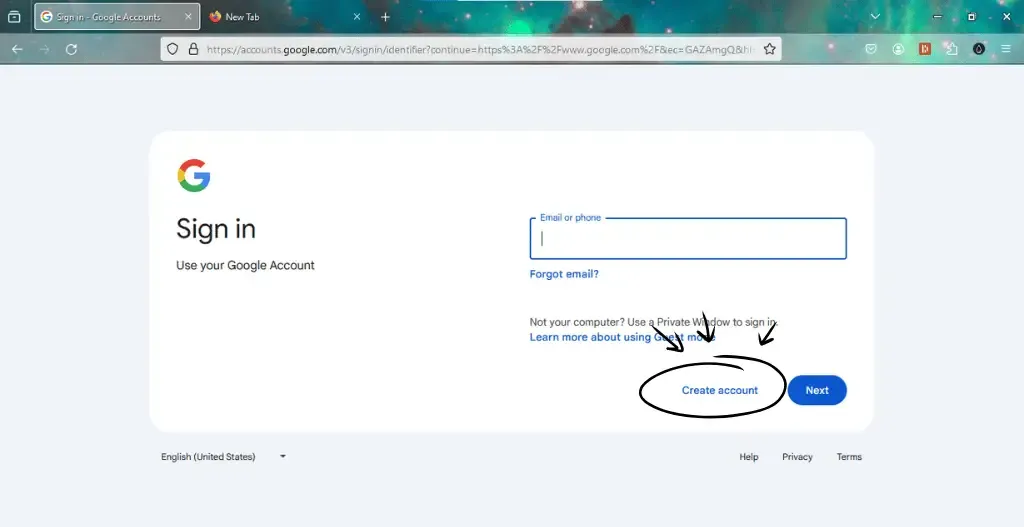1024x527 pixels.
Task: Expand the list all tabs chevron
Action: point(876,17)
